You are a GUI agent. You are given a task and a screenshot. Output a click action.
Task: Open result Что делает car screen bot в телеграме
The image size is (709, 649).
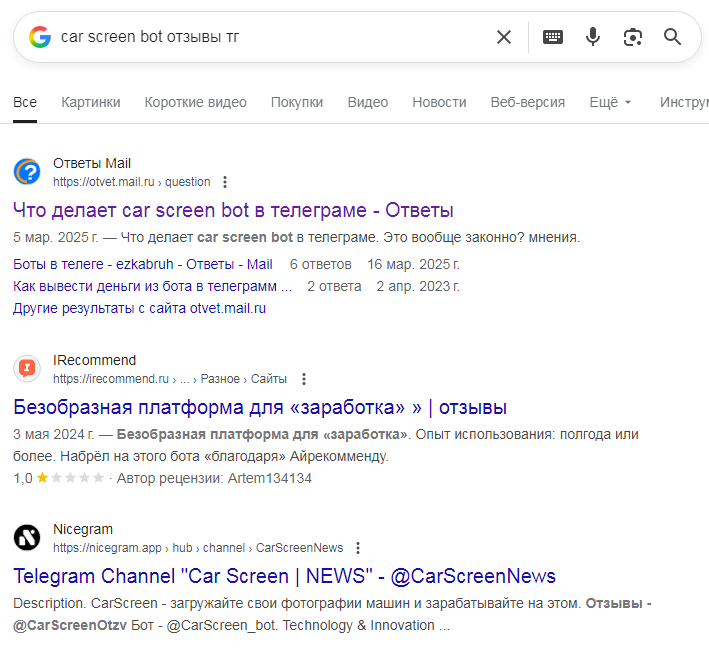coord(233,210)
